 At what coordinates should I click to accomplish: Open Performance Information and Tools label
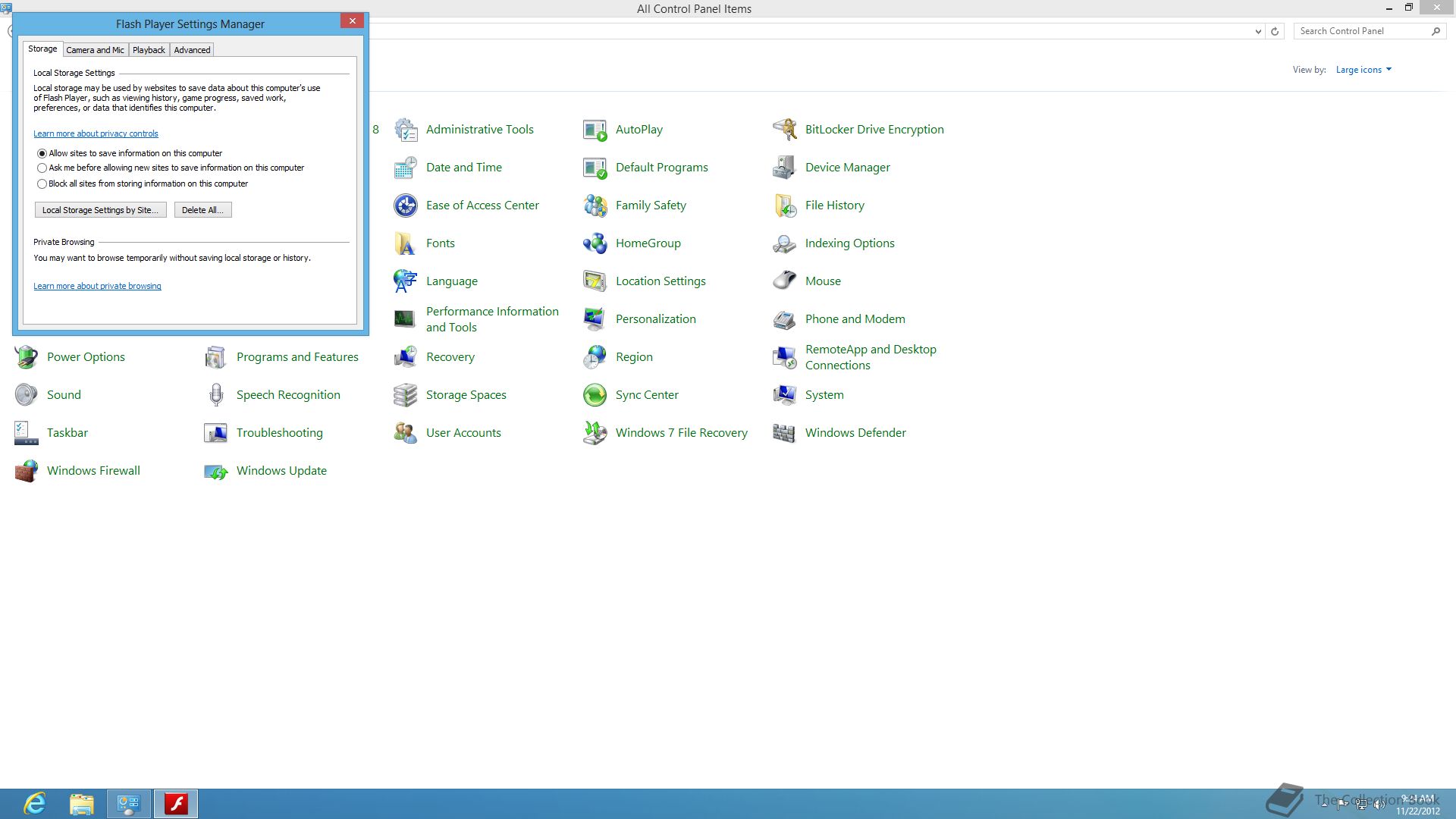[x=492, y=319]
